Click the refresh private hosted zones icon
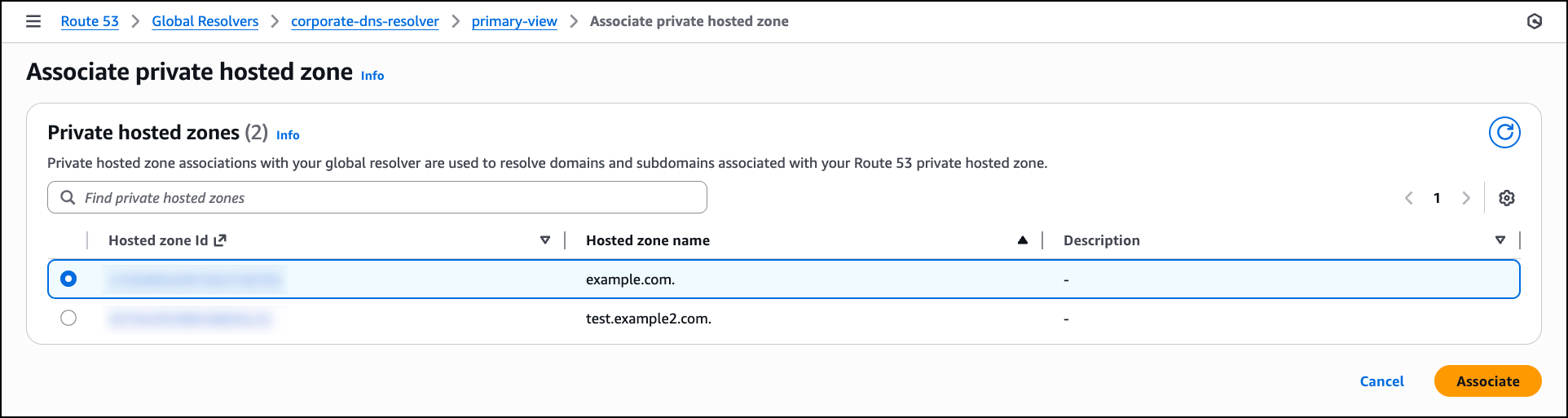The image size is (1568, 418). pos(1504,132)
